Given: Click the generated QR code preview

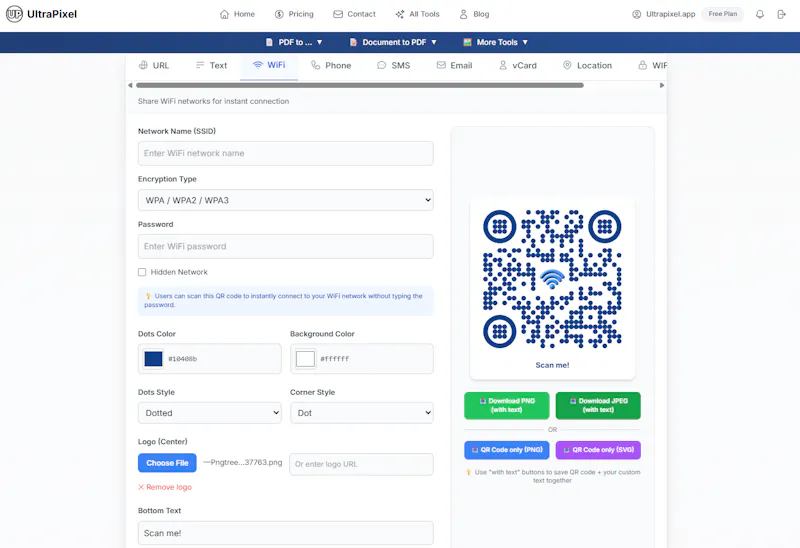Looking at the screenshot, I should point(552,279).
